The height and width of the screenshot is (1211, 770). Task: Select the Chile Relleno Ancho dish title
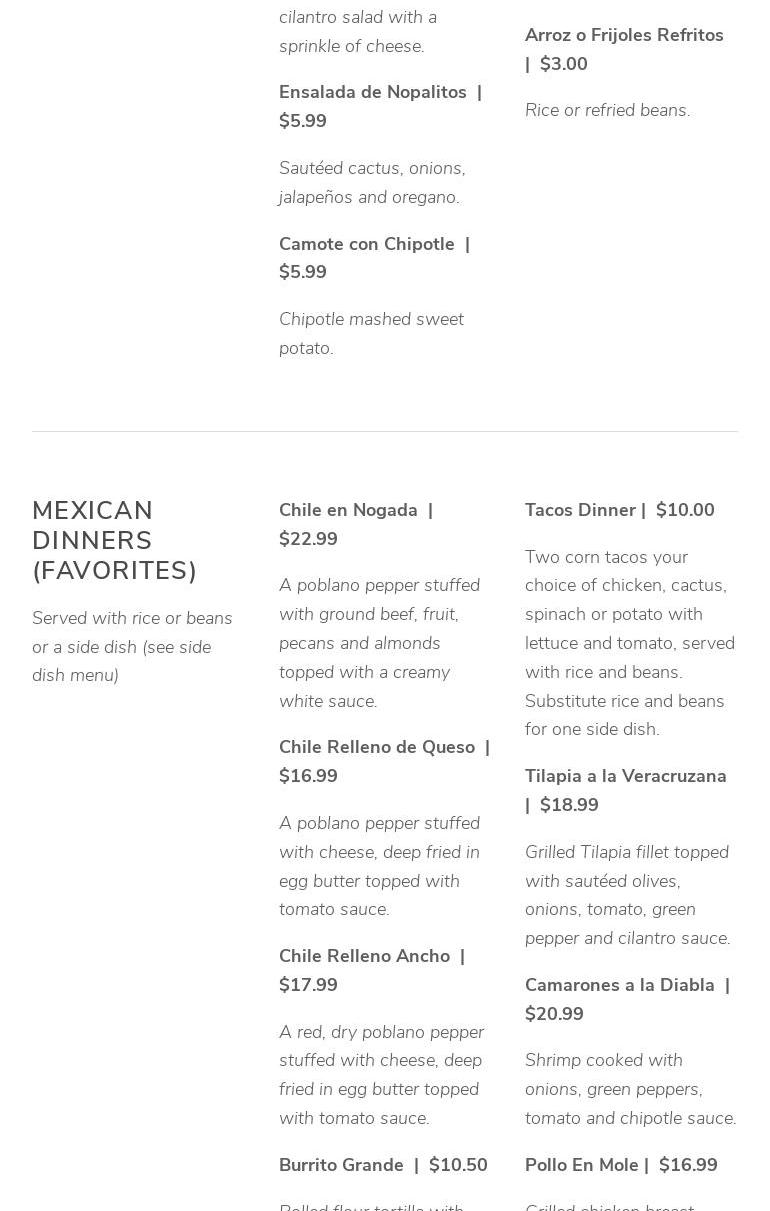click(364, 957)
